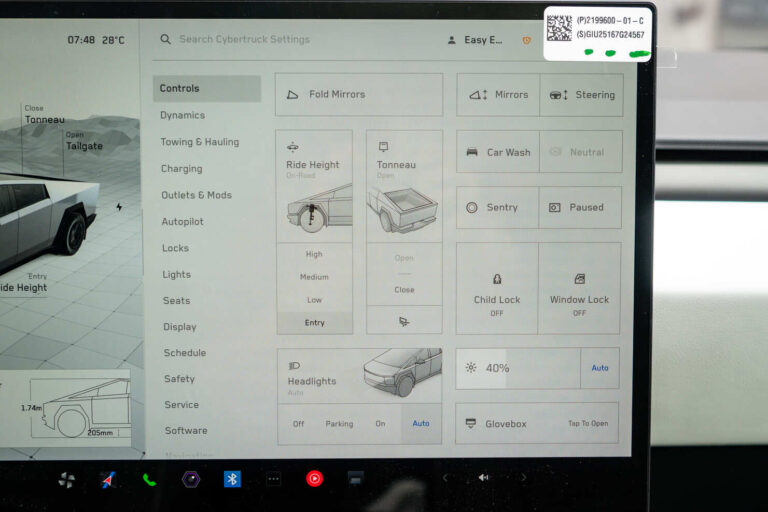Viewport: 768px width, 512px height.
Task: Open the Bluetooth app icon
Action: click(x=232, y=479)
